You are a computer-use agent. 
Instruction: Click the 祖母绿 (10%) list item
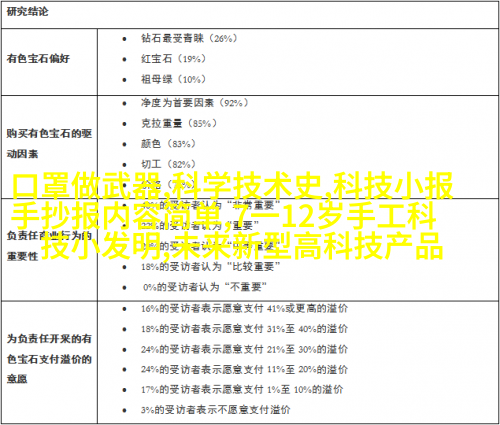[173, 79]
